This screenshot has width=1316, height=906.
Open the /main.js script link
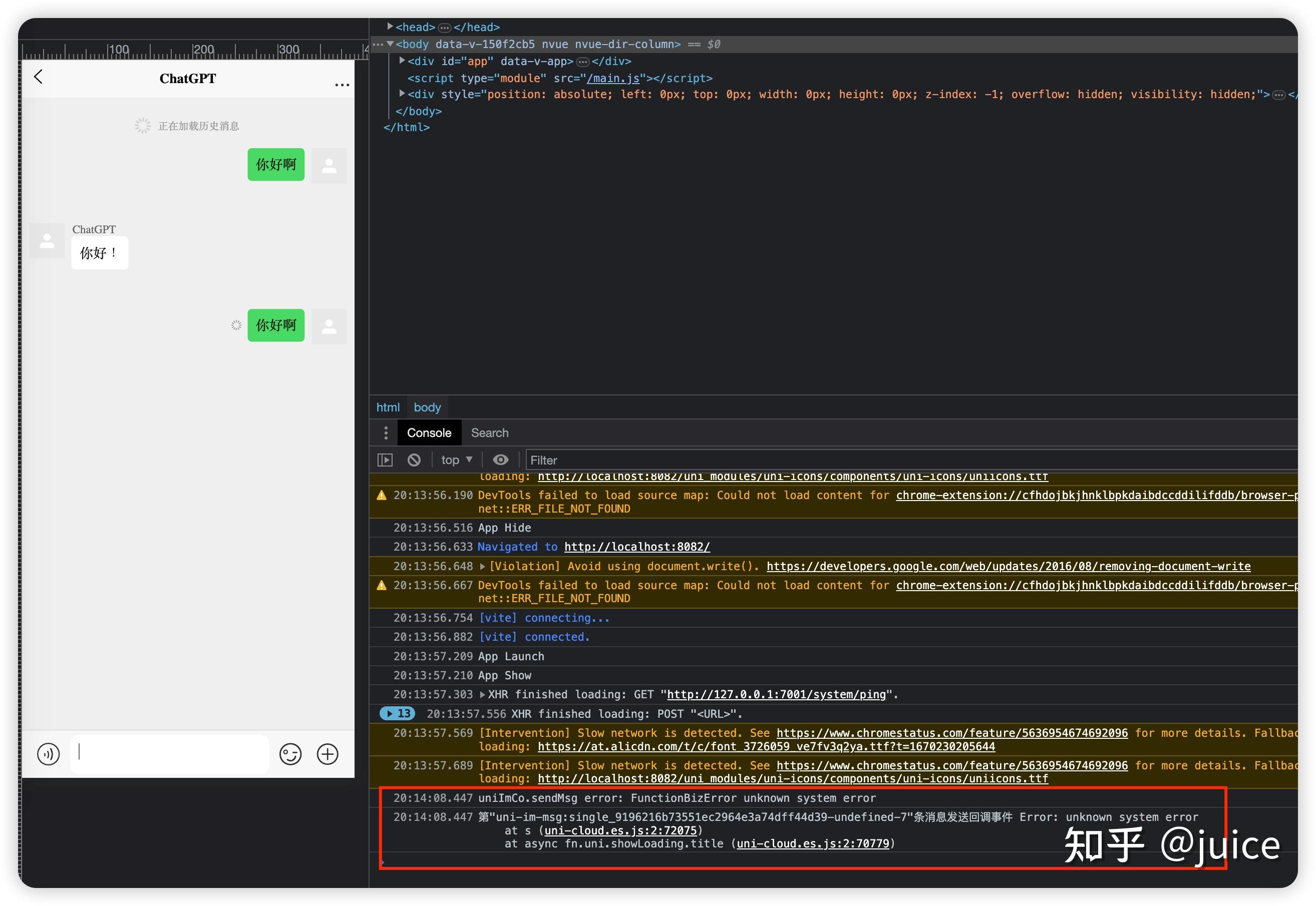pyautogui.click(x=613, y=79)
